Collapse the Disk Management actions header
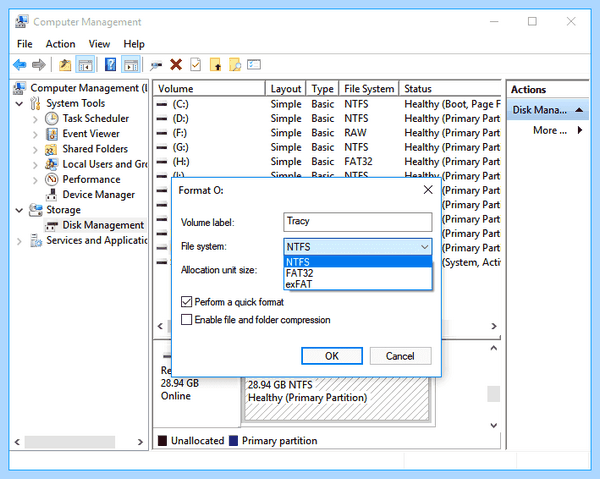The image size is (600, 479). click(579, 110)
